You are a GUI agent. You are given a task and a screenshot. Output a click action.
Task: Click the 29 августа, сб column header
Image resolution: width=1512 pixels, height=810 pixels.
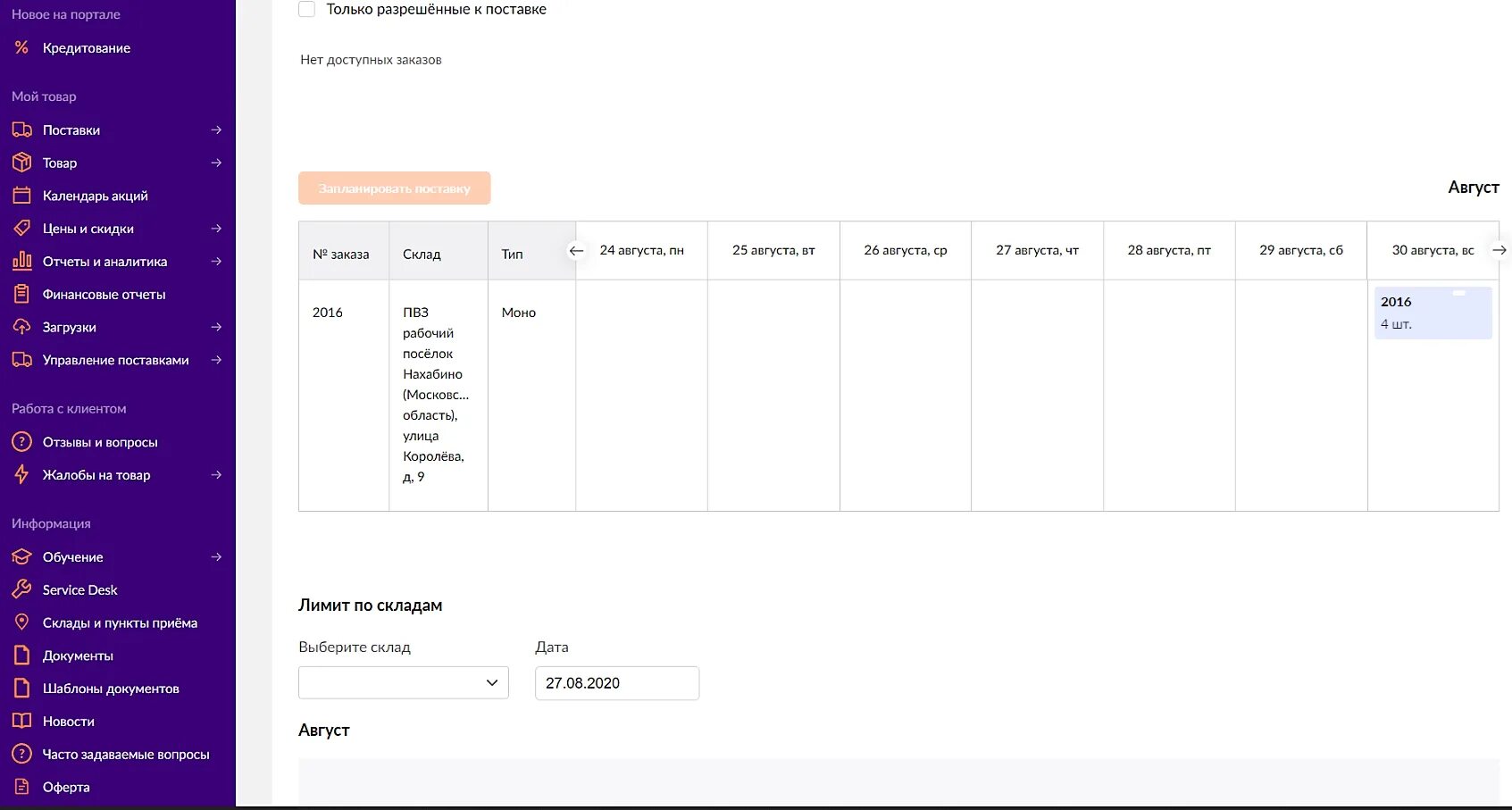click(x=1301, y=250)
